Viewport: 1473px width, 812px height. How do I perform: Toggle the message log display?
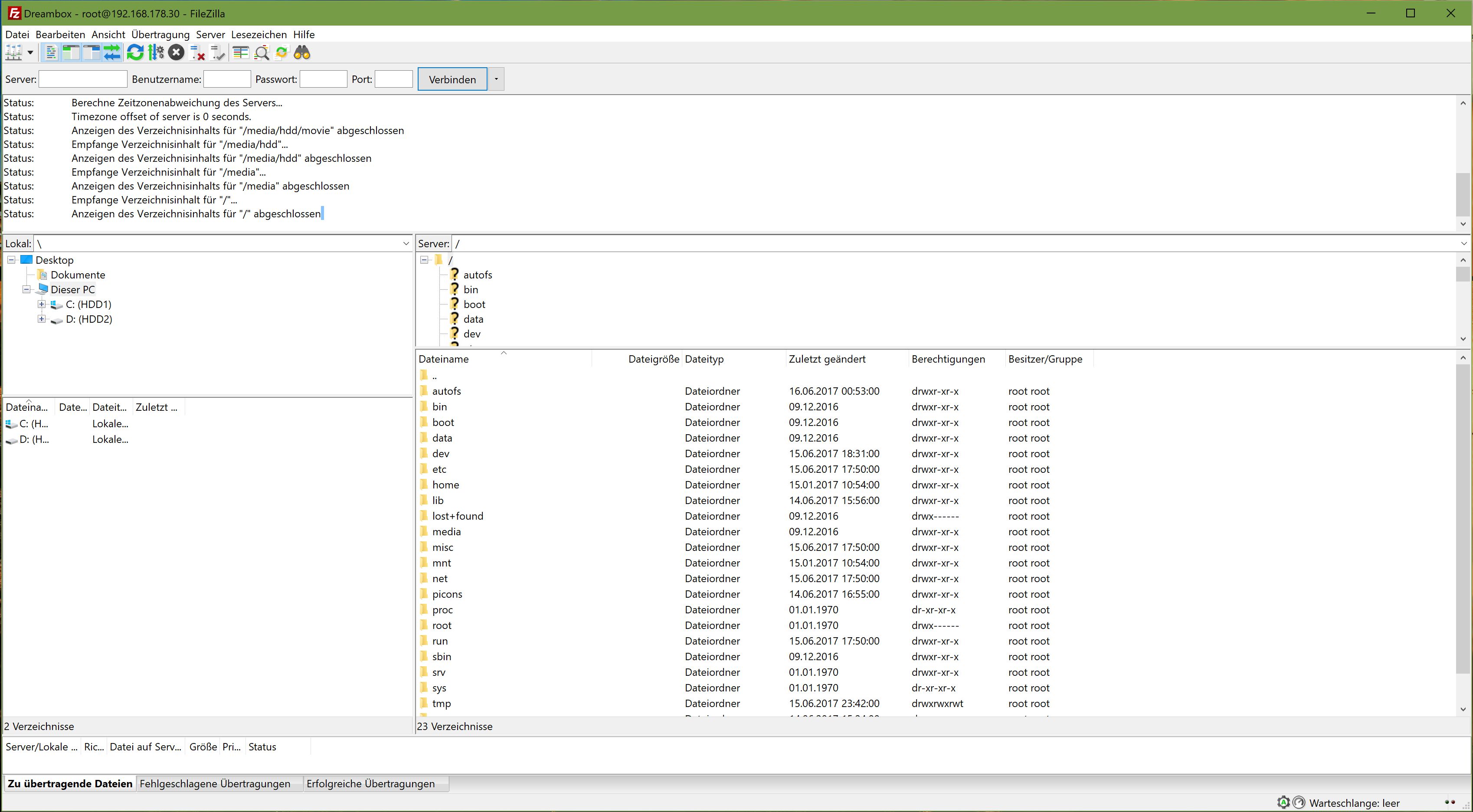51,53
